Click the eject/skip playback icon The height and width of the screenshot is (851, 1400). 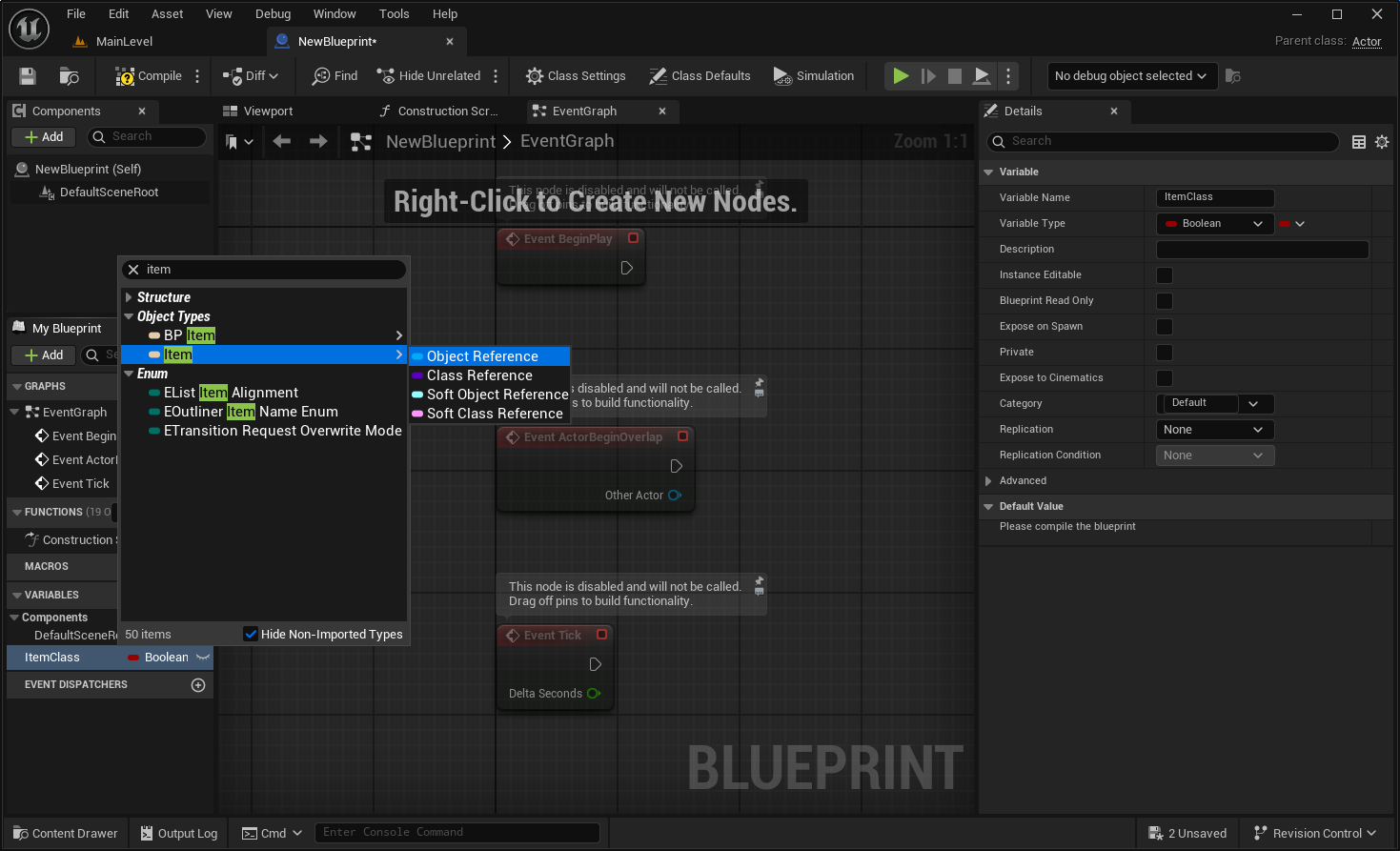tap(982, 76)
